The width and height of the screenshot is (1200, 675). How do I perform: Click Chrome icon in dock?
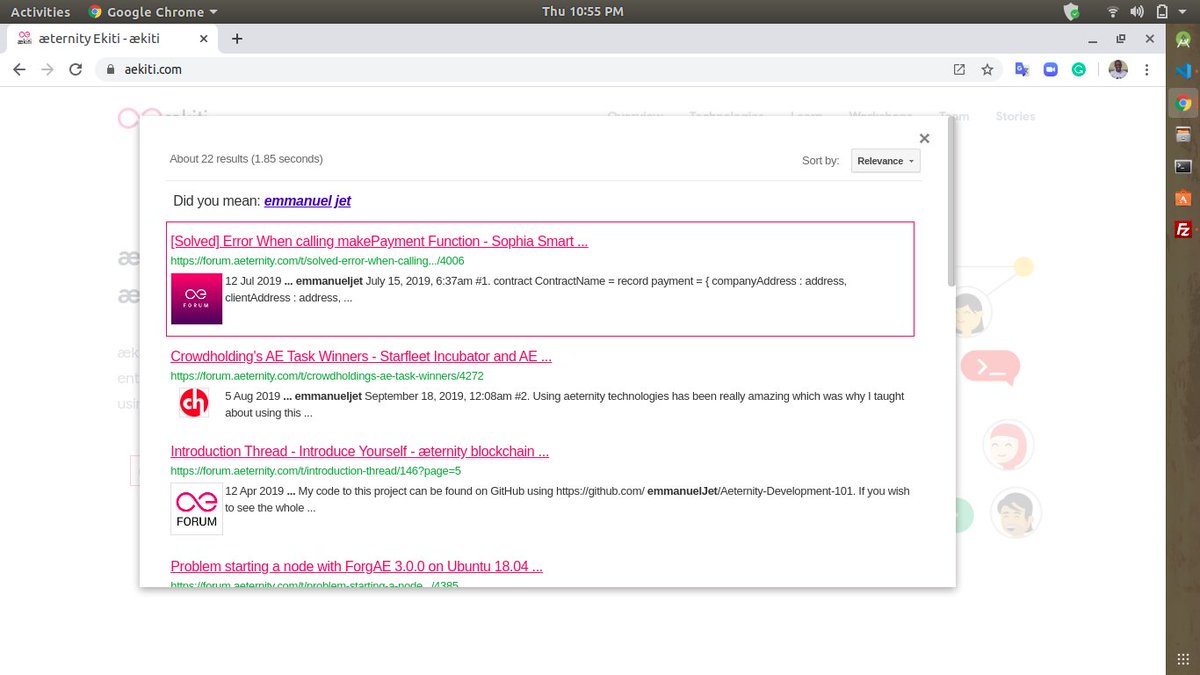[x=1183, y=103]
